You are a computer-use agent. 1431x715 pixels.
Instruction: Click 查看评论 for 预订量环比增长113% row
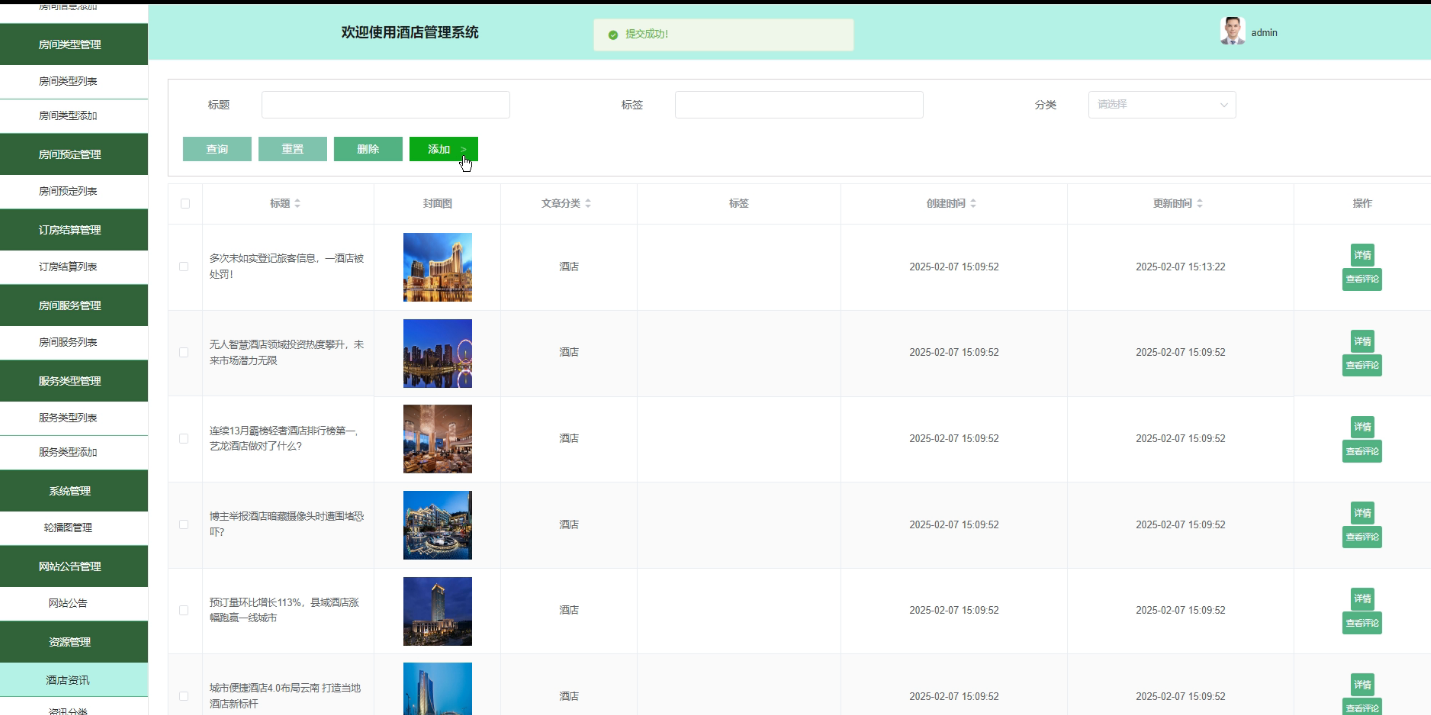(1362, 623)
